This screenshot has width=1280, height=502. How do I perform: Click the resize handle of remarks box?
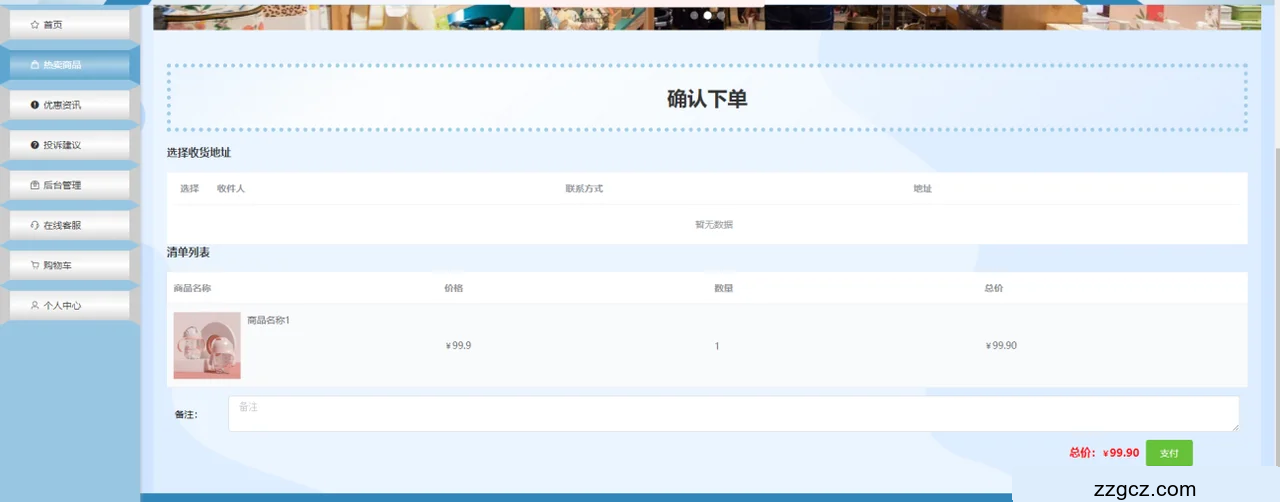click(1235, 428)
